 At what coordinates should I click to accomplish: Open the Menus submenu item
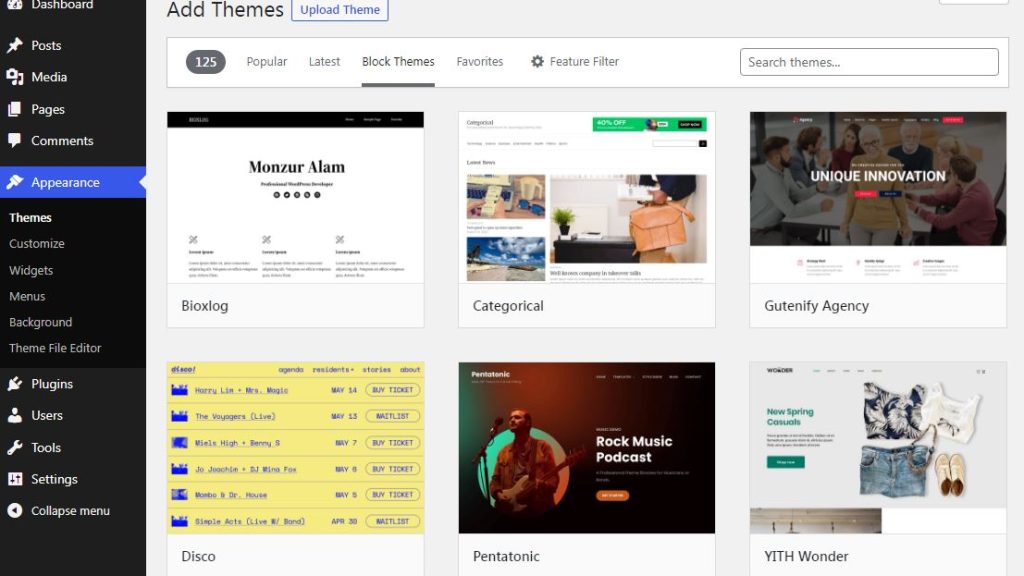[x=27, y=296]
